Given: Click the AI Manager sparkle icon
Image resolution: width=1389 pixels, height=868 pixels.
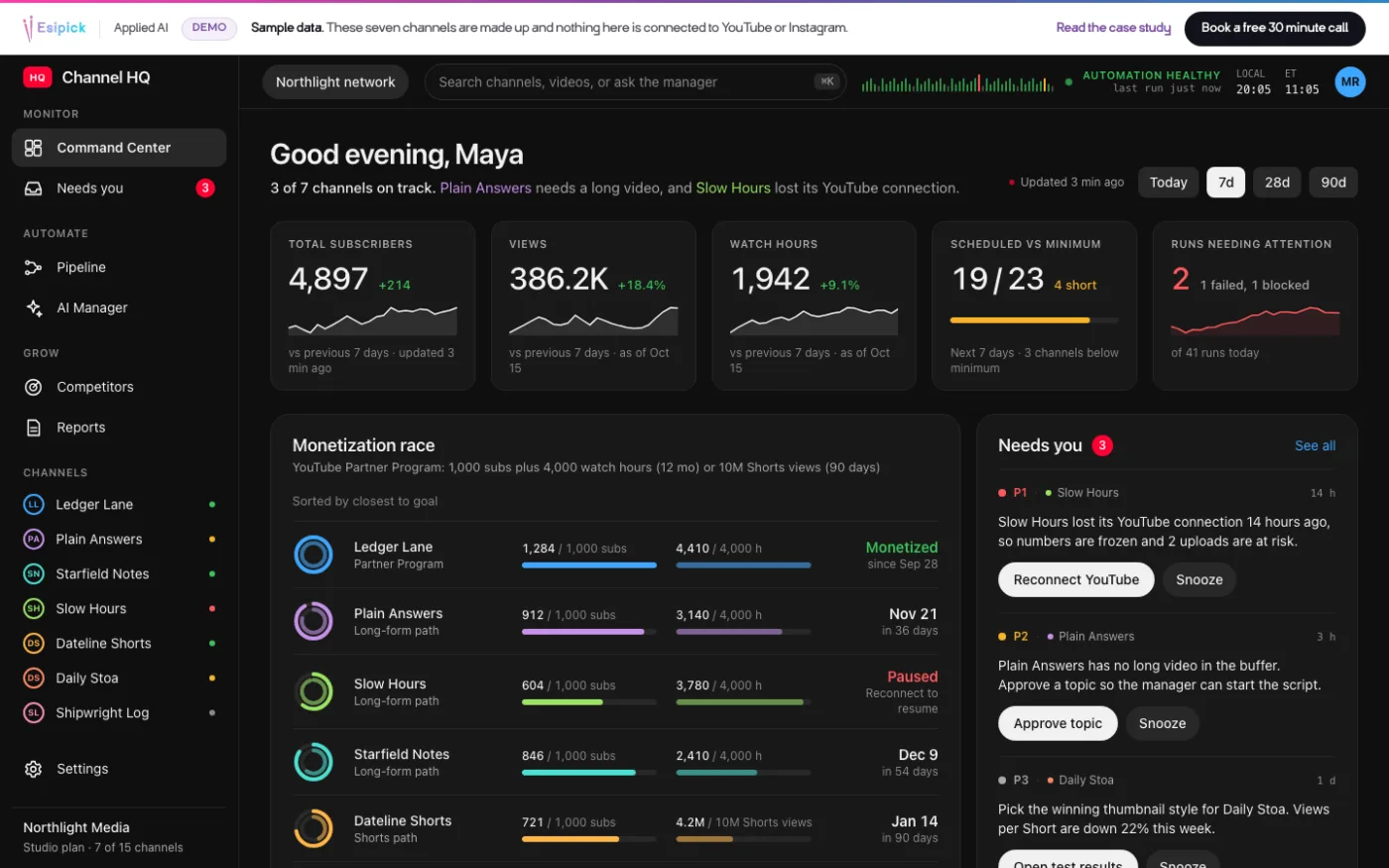Looking at the screenshot, I should pyautogui.click(x=33, y=309).
